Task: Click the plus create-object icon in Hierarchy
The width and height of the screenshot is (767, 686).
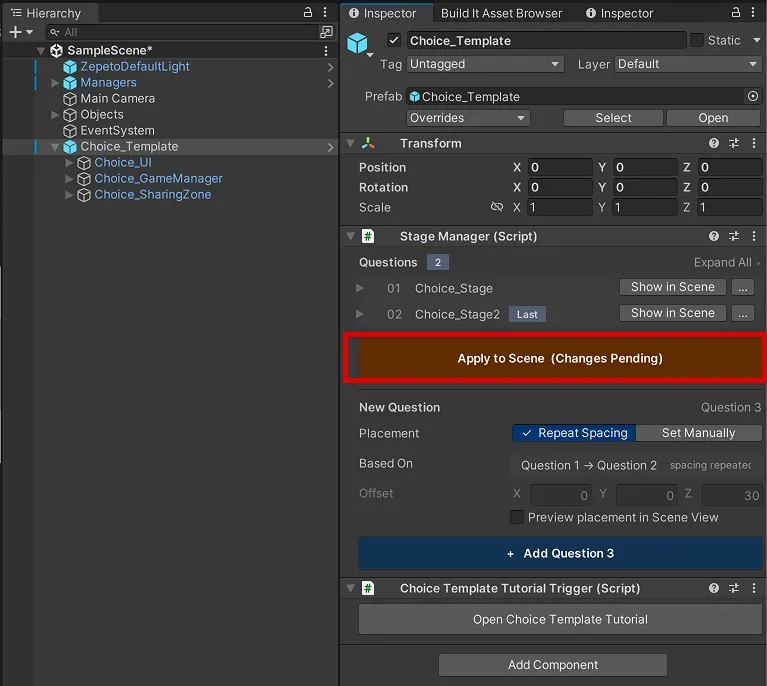Action: click(16, 32)
